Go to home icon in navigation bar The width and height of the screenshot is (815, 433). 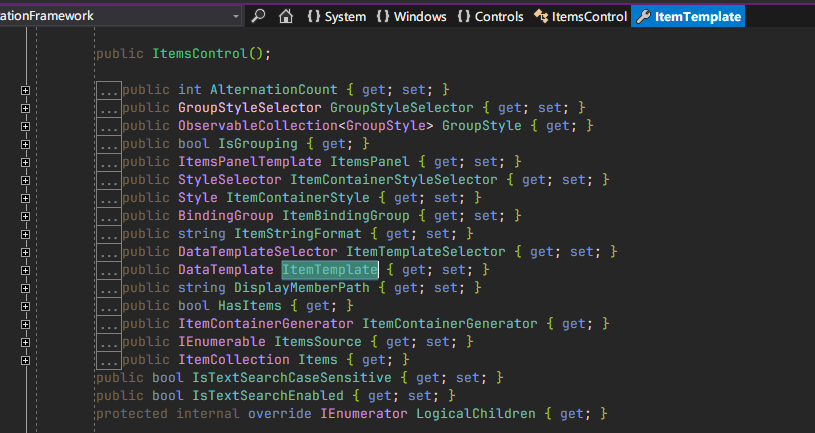pyautogui.click(x=285, y=16)
